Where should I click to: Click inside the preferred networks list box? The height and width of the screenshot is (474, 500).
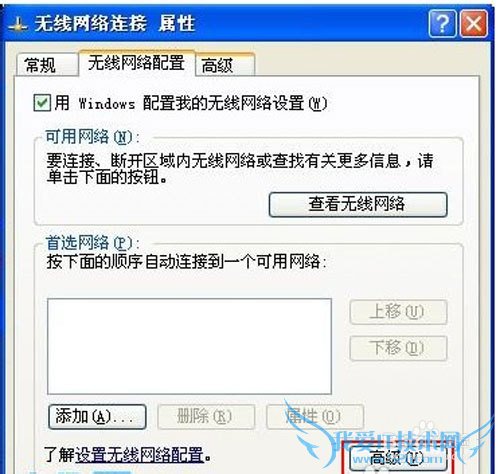point(189,347)
